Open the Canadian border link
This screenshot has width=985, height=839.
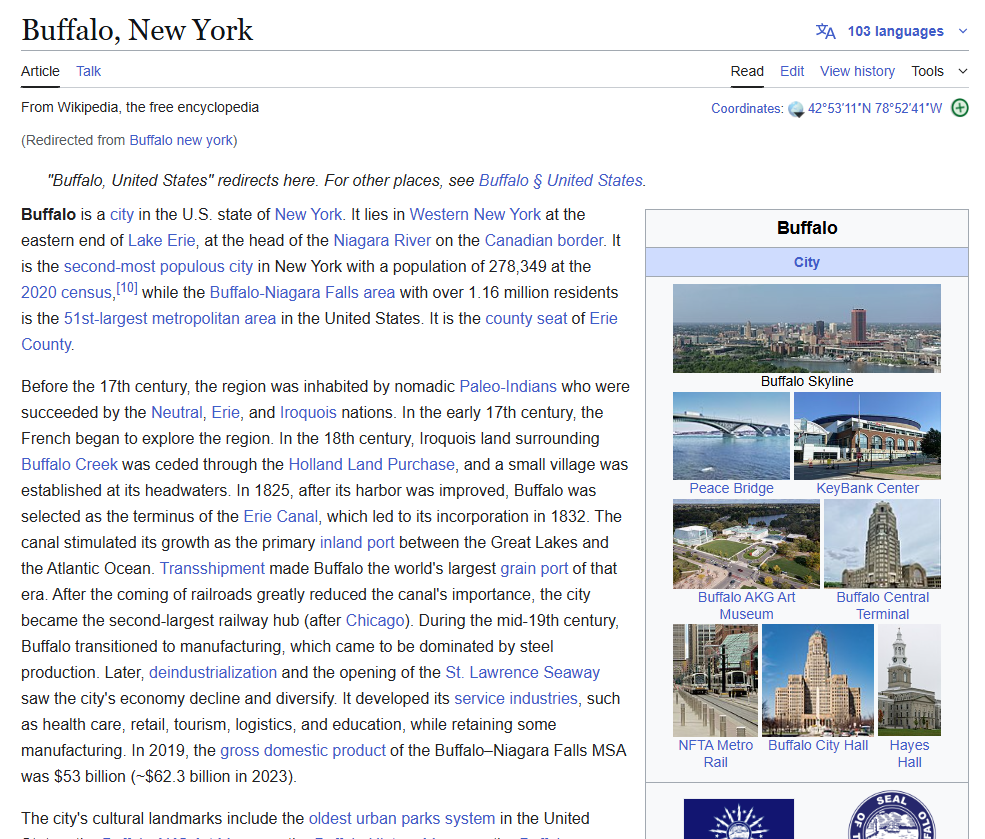[543, 241]
